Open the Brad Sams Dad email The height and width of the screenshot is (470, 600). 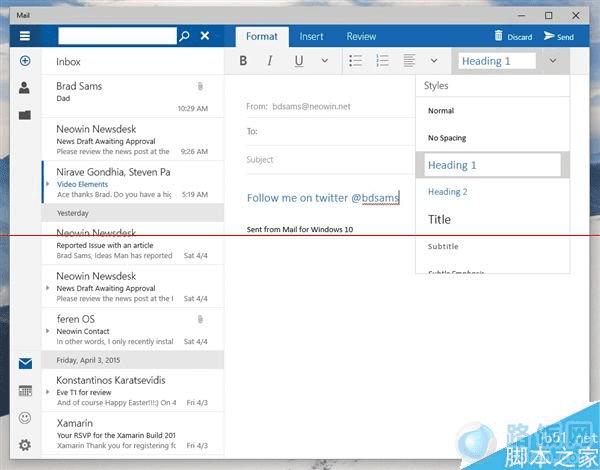[x=132, y=96]
